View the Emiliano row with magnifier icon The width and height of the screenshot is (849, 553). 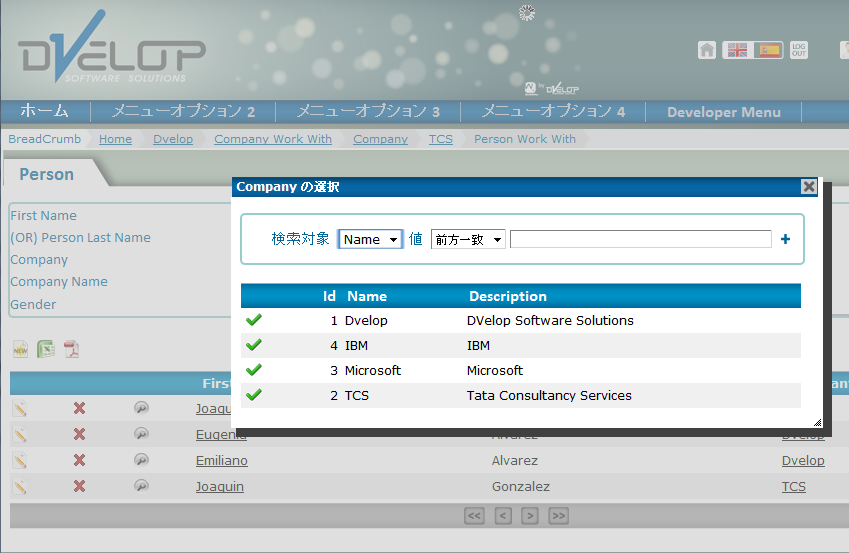pos(141,460)
